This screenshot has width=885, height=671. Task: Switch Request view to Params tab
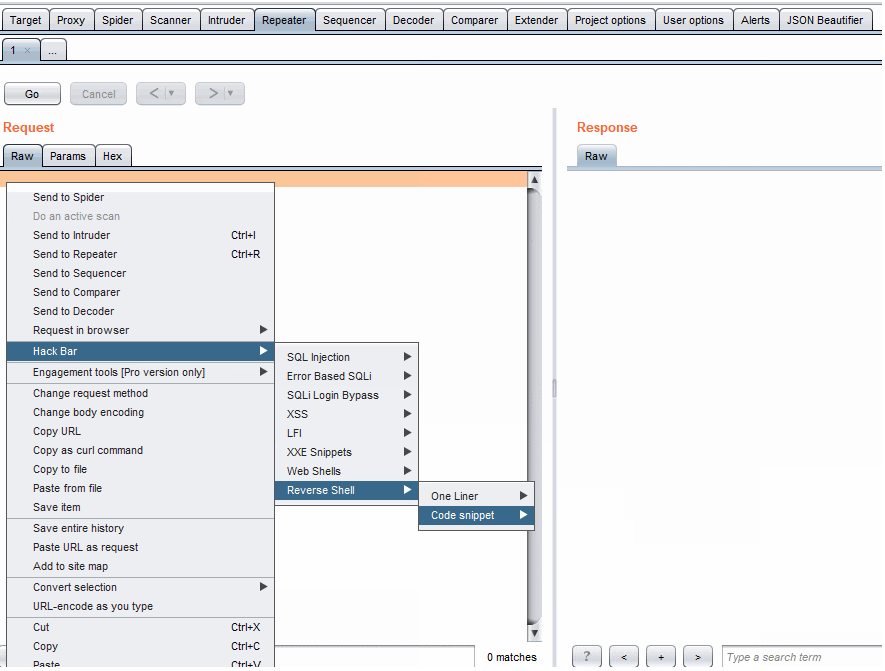tap(68, 156)
